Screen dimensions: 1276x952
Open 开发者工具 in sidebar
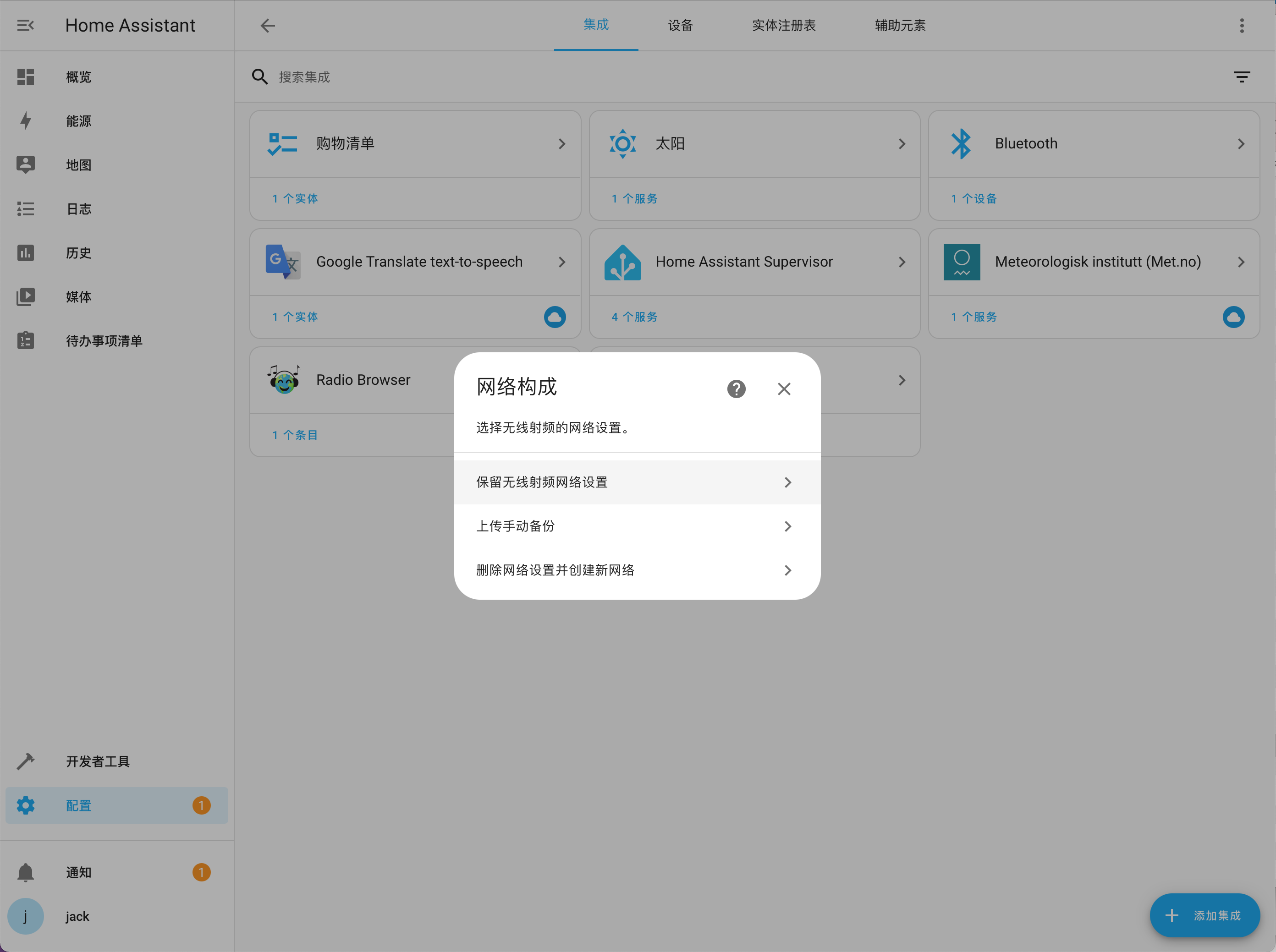(98, 761)
